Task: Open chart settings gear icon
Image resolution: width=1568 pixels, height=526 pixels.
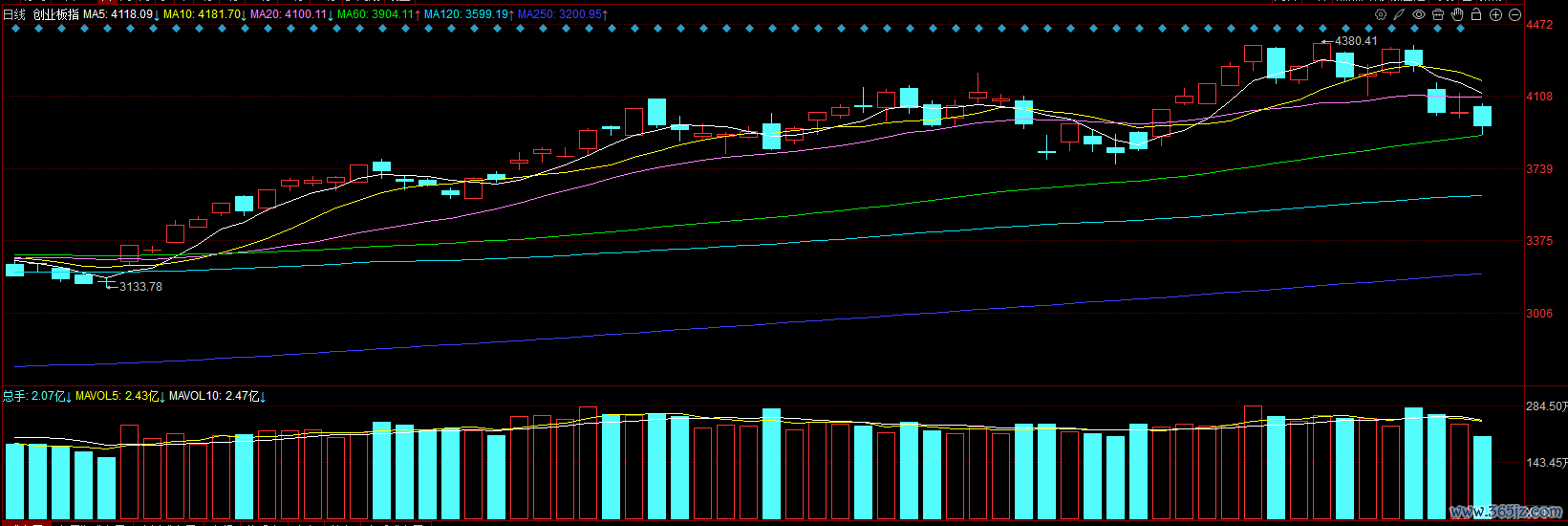Action: pos(1381,14)
